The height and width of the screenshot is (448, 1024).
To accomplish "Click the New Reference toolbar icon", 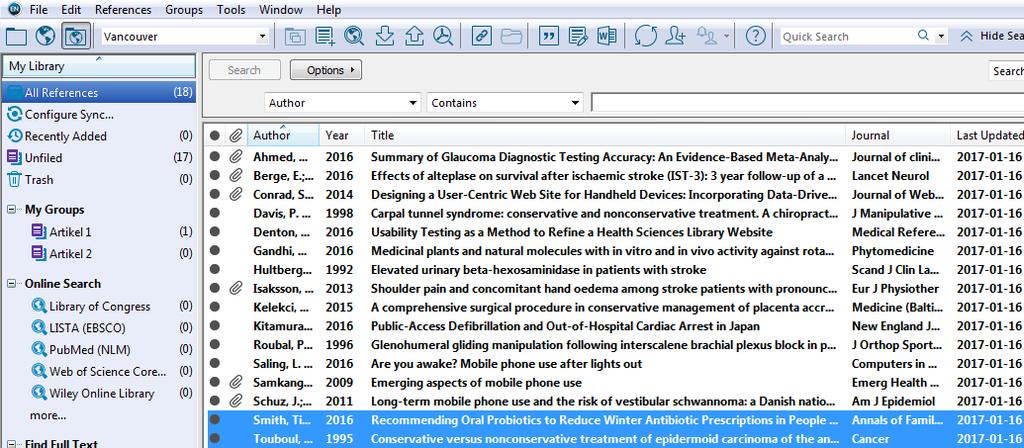I will pos(325,37).
